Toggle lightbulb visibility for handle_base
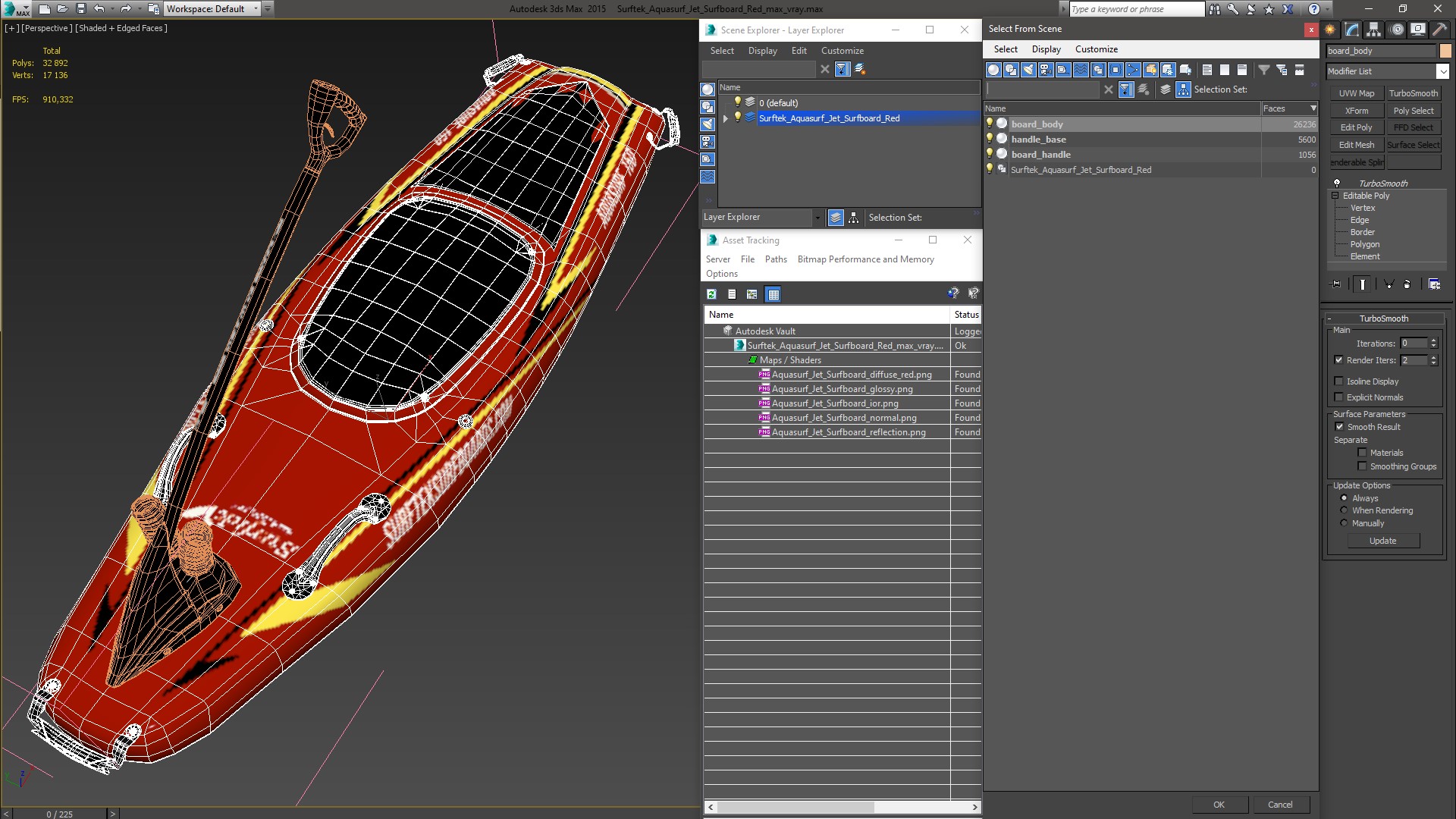Screen dimensions: 1456x819 pyautogui.click(x=990, y=139)
